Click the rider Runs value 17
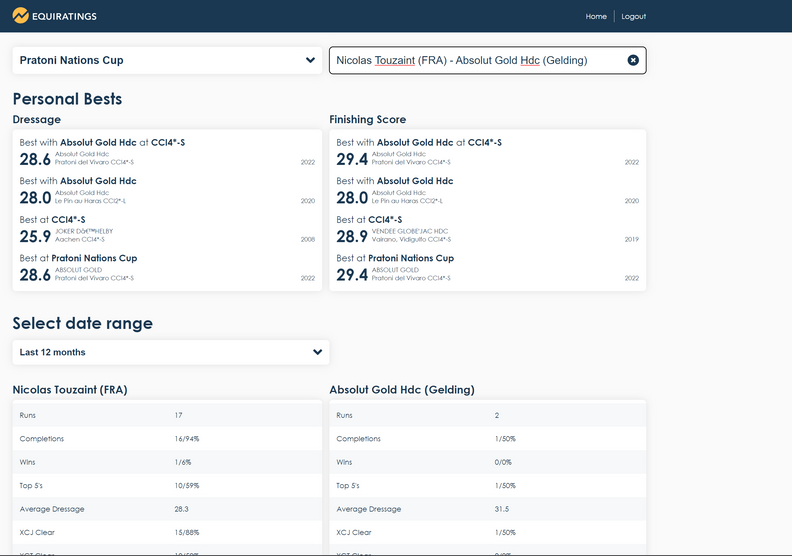The height and width of the screenshot is (556, 792). (x=178, y=415)
